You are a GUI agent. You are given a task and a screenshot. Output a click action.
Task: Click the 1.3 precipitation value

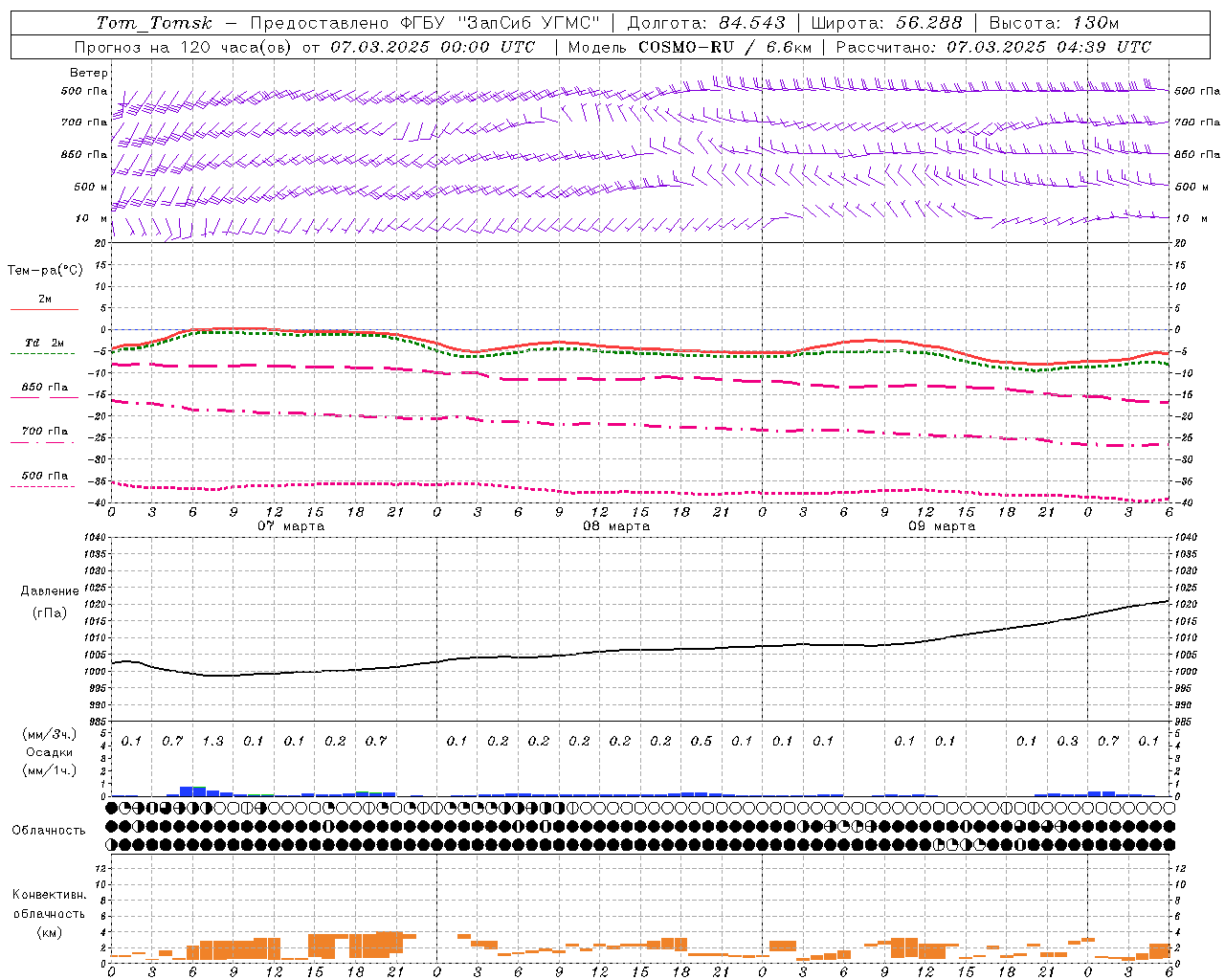point(212,741)
